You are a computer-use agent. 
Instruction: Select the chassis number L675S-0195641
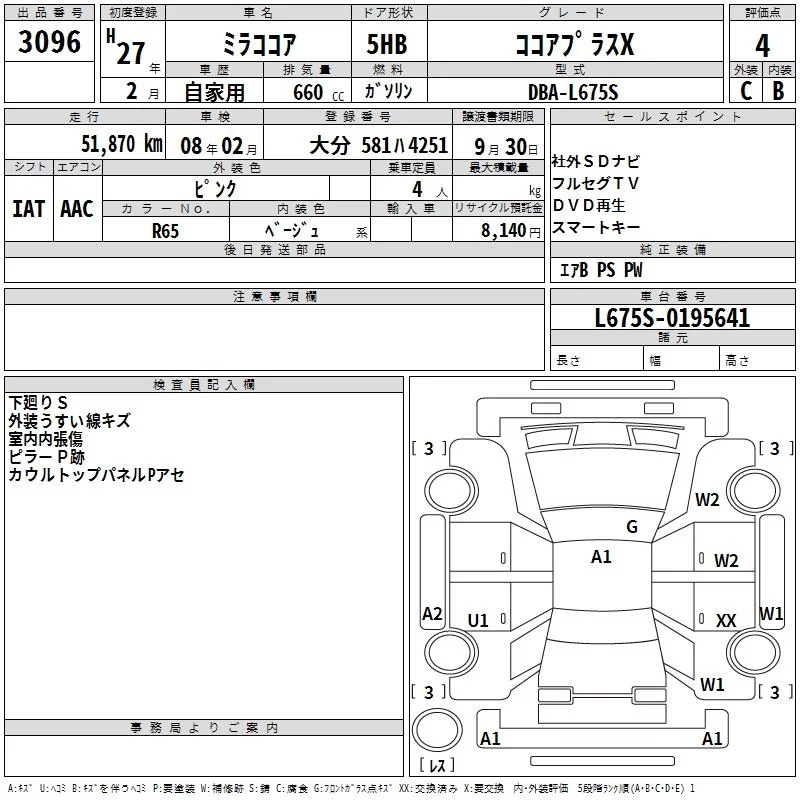pyautogui.click(x=672, y=318)
